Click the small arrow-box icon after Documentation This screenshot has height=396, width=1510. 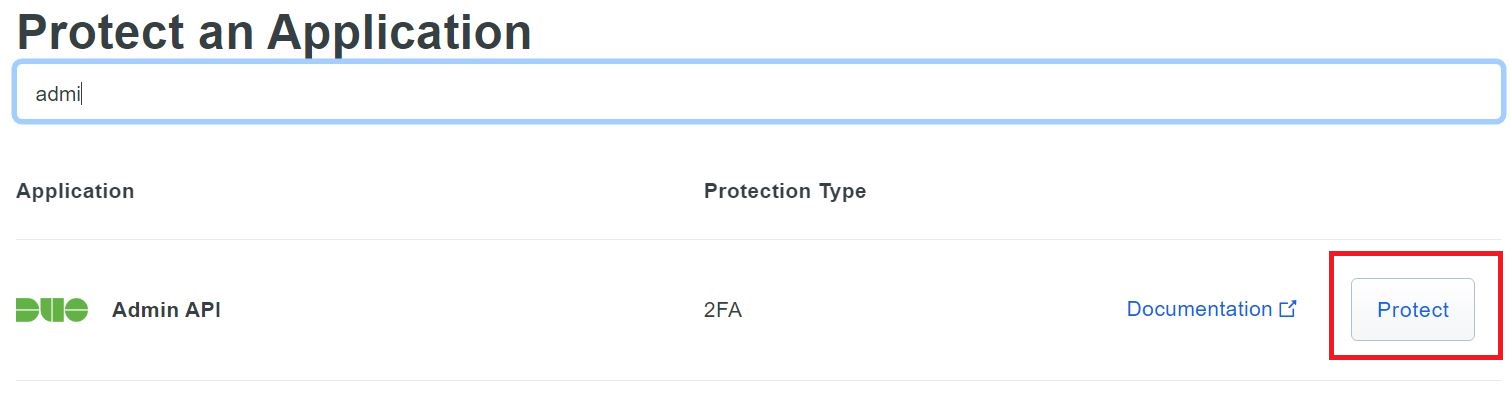pyautogui.click(x=1288, y=309)
